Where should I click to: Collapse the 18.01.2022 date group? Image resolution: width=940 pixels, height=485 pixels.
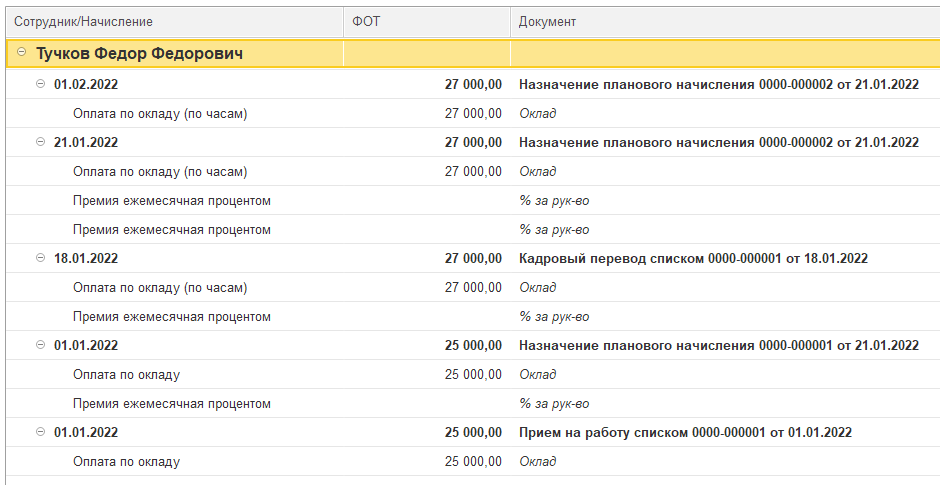tap(41, 258)
